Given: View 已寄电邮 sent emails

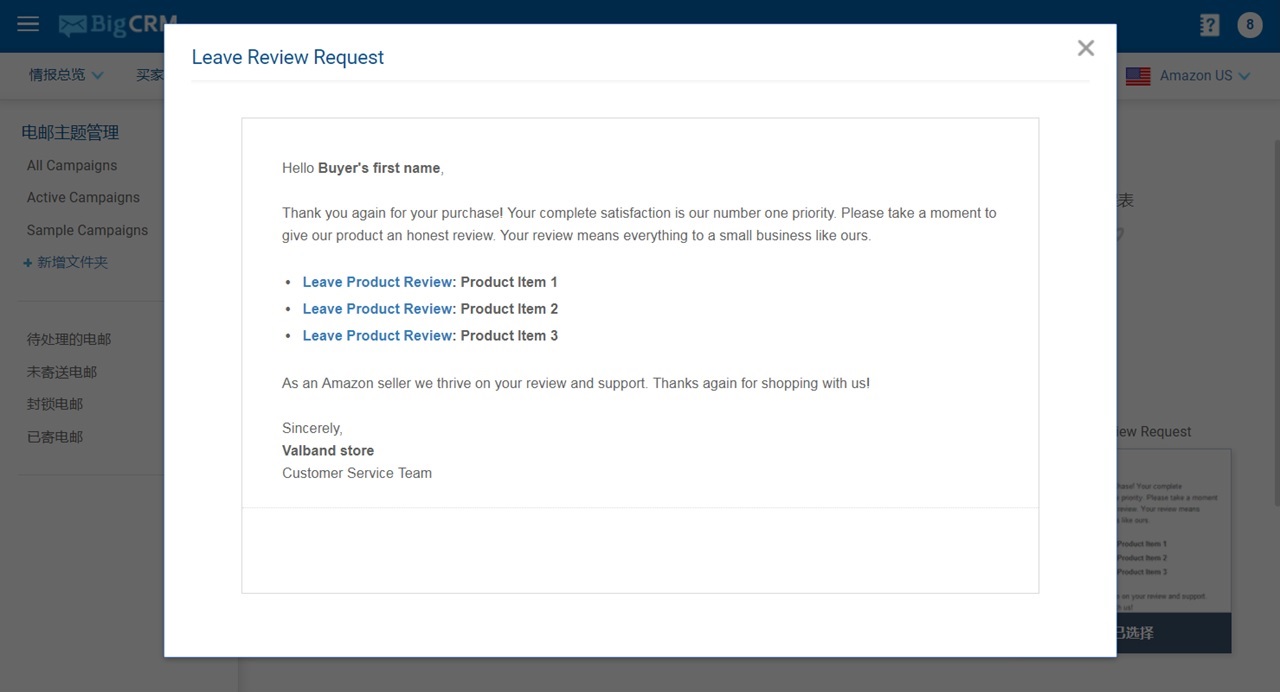Looking at the screenshot, I should (55, 437).
